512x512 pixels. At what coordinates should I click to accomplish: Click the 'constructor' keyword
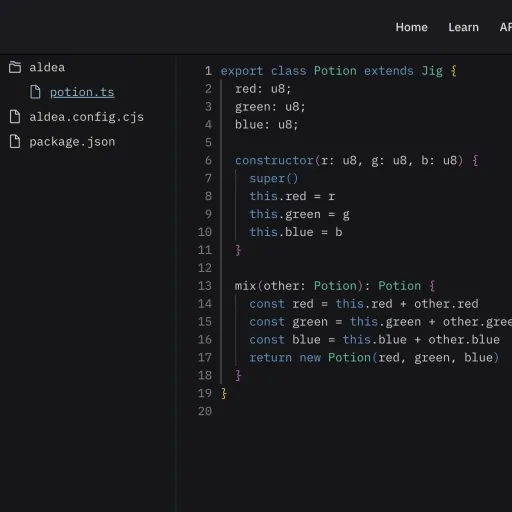tap(274, 161)
